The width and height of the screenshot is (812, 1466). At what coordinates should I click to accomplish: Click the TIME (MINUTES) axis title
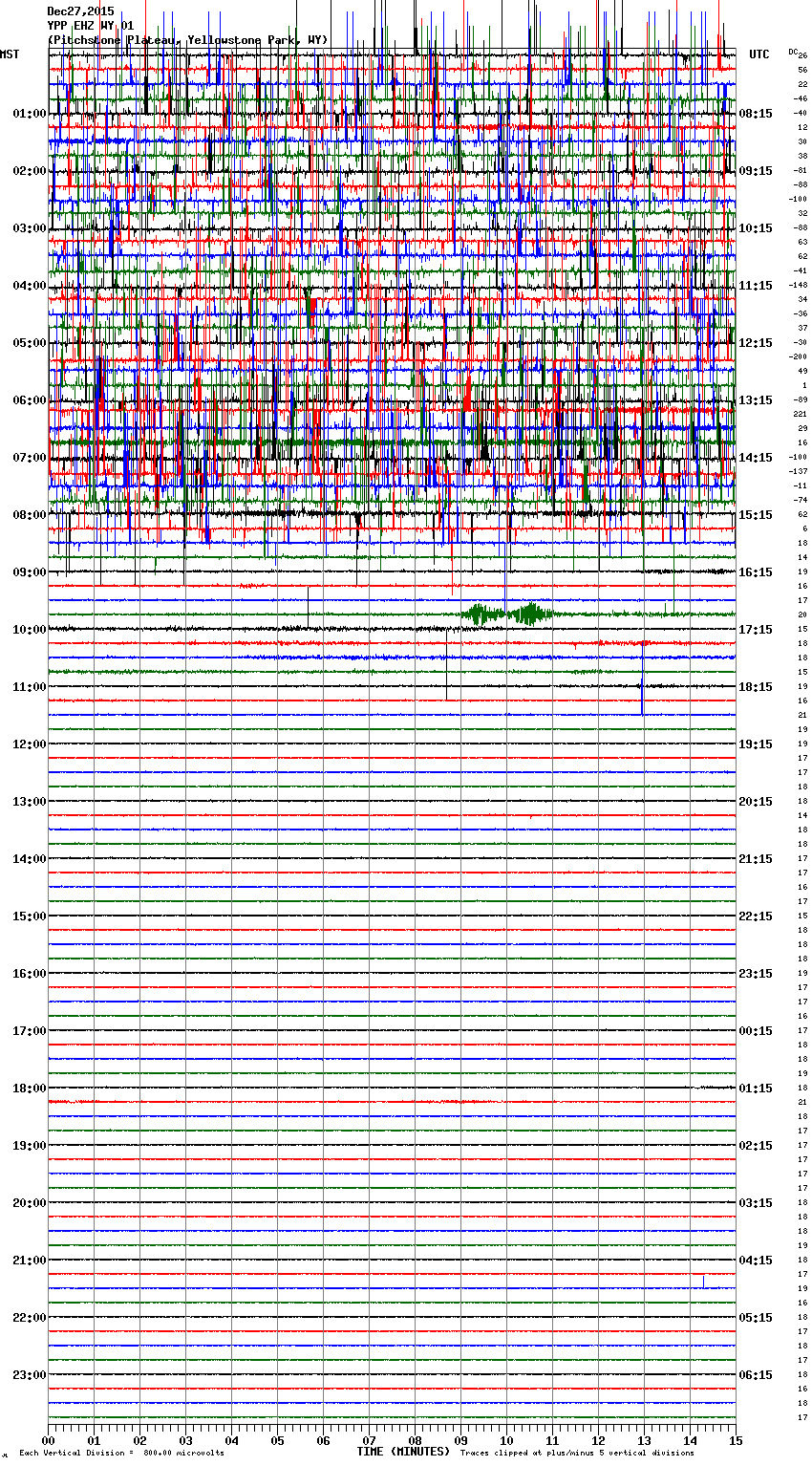tap(403, 1452)
